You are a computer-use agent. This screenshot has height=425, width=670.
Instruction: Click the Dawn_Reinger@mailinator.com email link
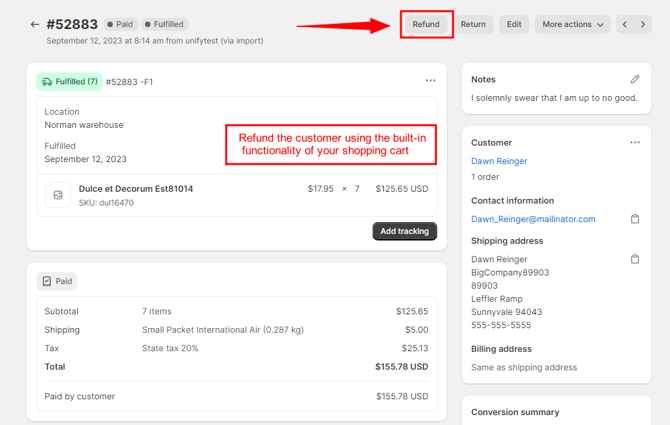(533, 219)
